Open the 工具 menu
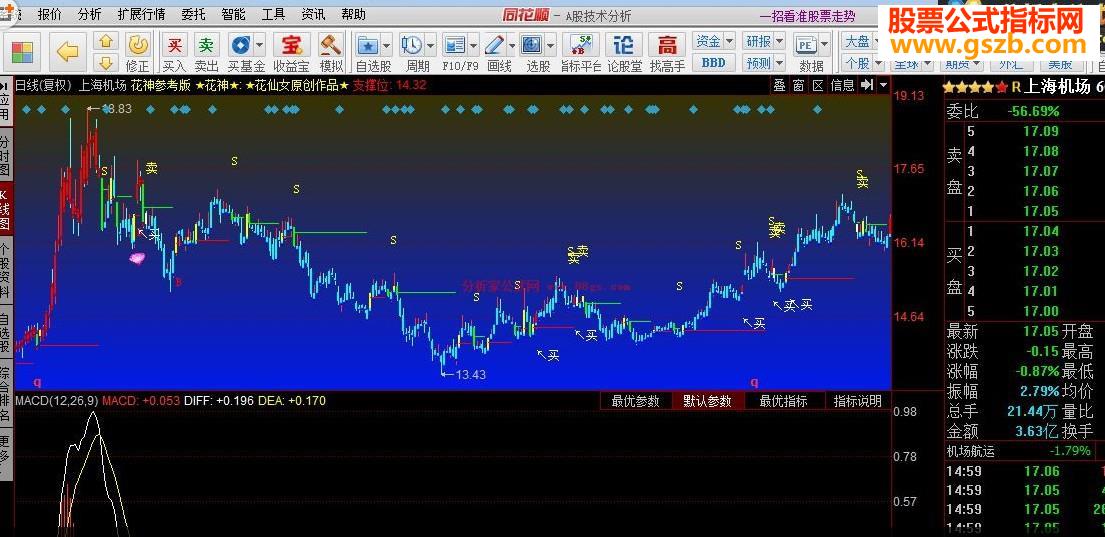1105x537 pixels. click(273, 14)
